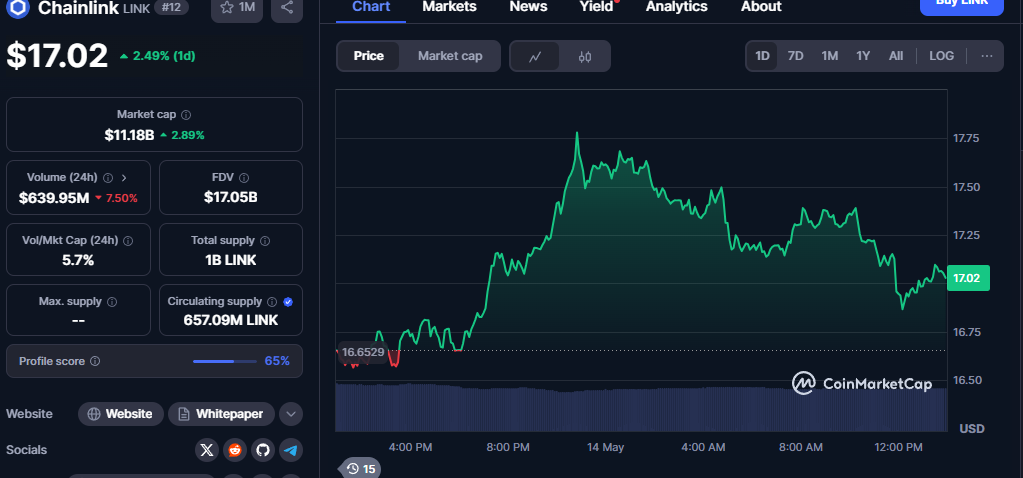Set chart range to 1Y
This screenshot has width=1023, height=478.
(863, 56)
